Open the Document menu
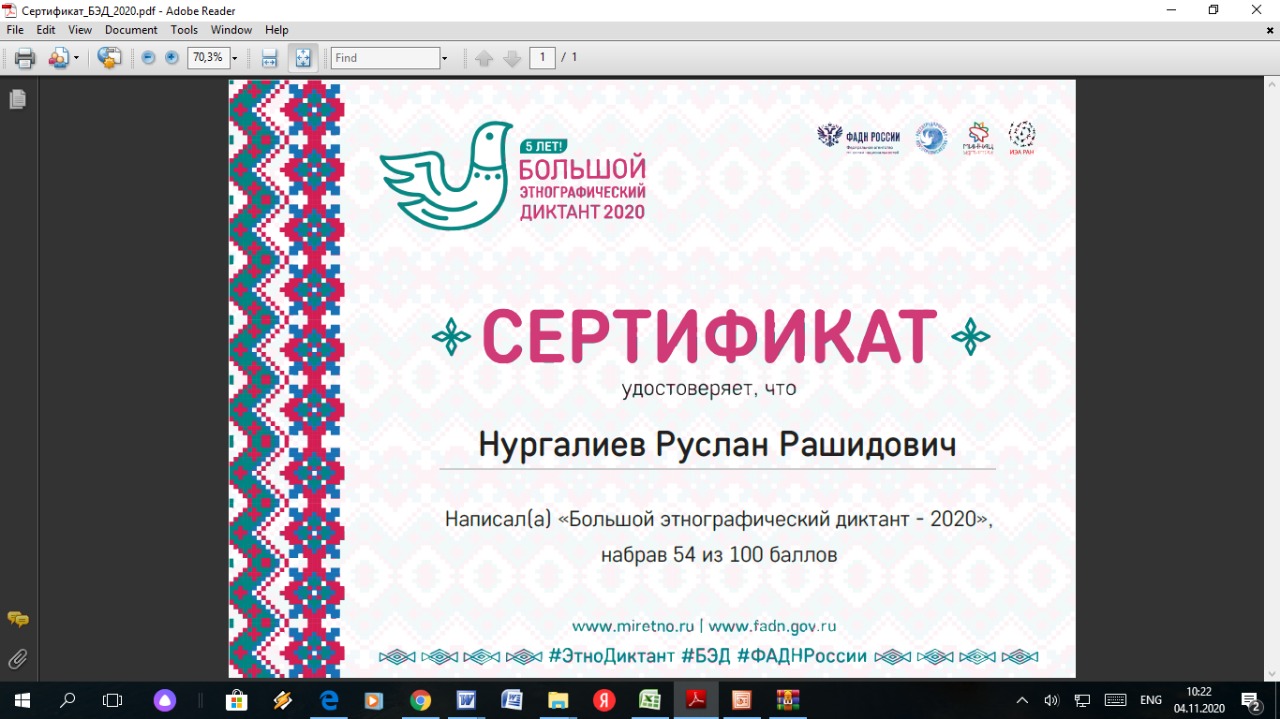This screenshot has height=719, width=1280. click(131, 30)
